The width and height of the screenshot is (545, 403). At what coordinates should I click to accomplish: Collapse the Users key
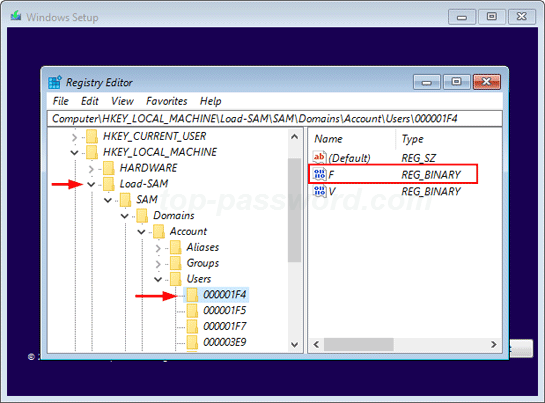coord(158,279)
